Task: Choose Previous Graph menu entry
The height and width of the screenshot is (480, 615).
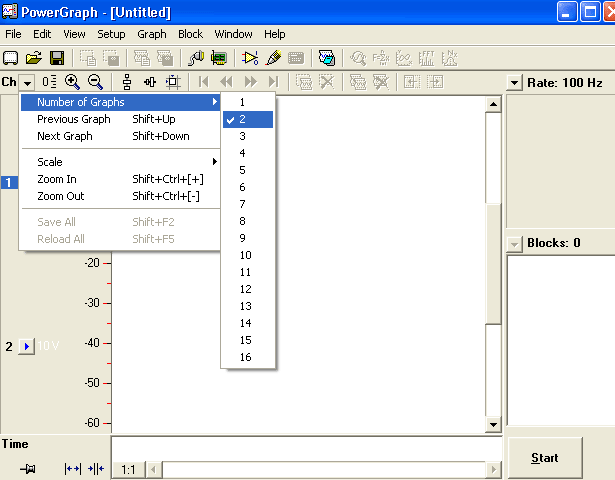Action: (x=121, y=119)
